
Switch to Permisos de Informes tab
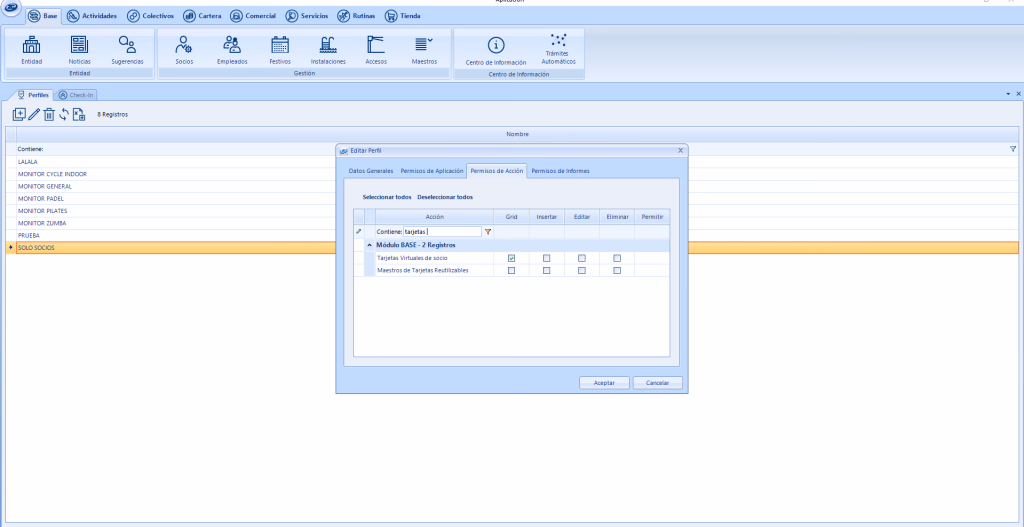[560, 171]
